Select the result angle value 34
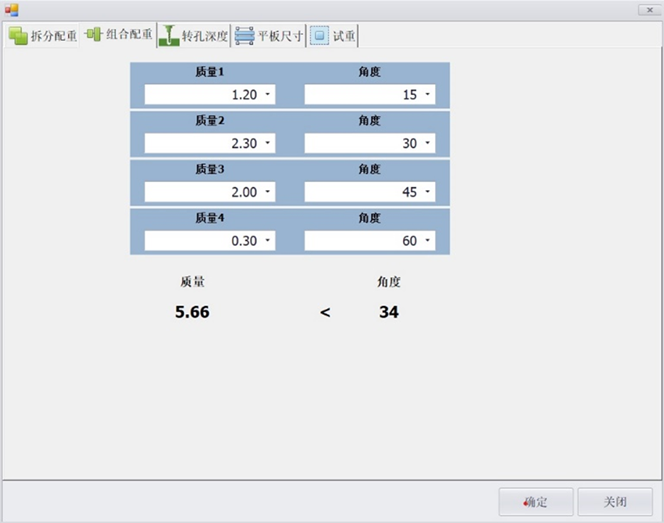This screenshot has width=664, height=523. coord(389,312)
